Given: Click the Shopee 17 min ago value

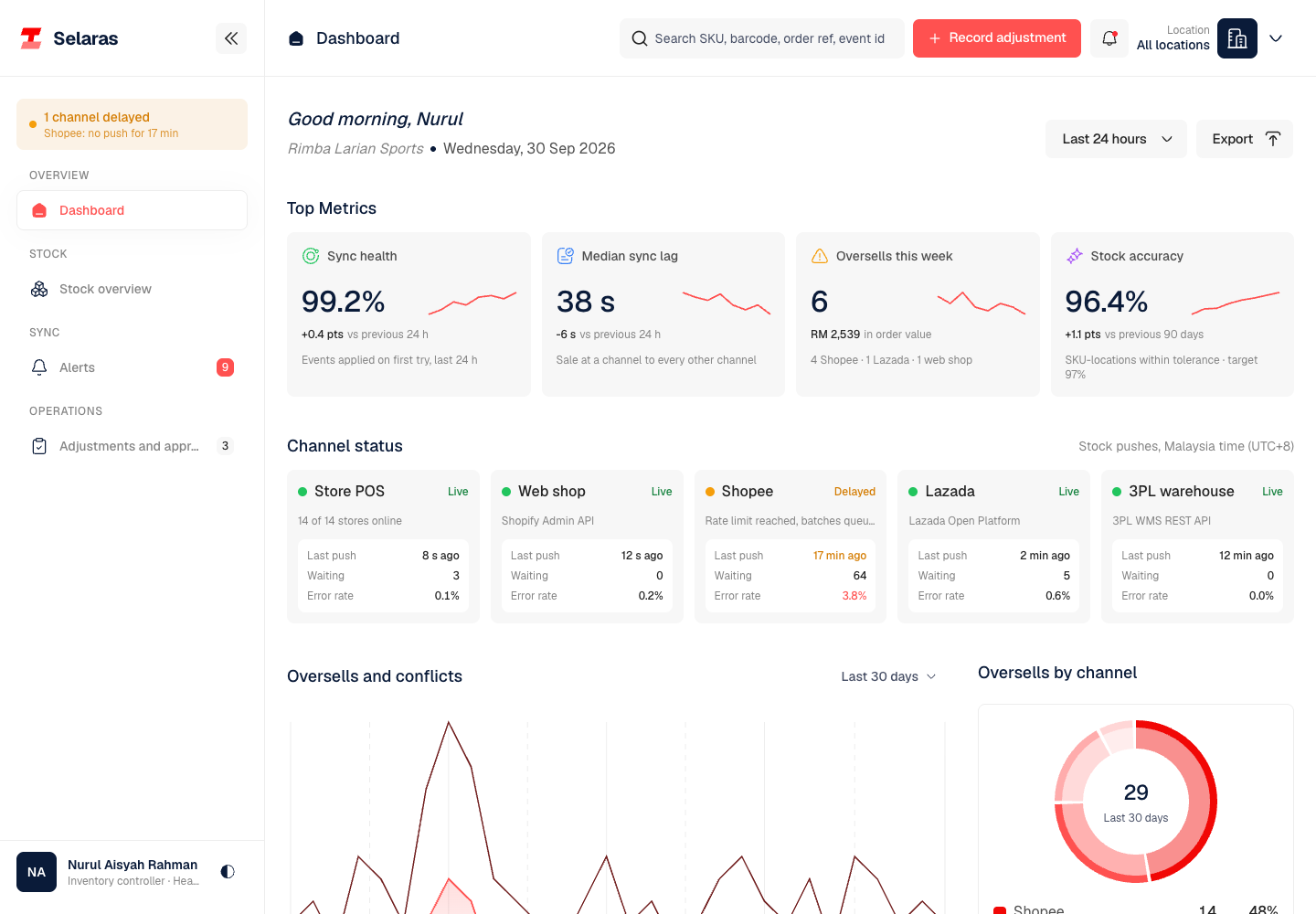Looking at the screenshot, I should [x=840, y=556].
